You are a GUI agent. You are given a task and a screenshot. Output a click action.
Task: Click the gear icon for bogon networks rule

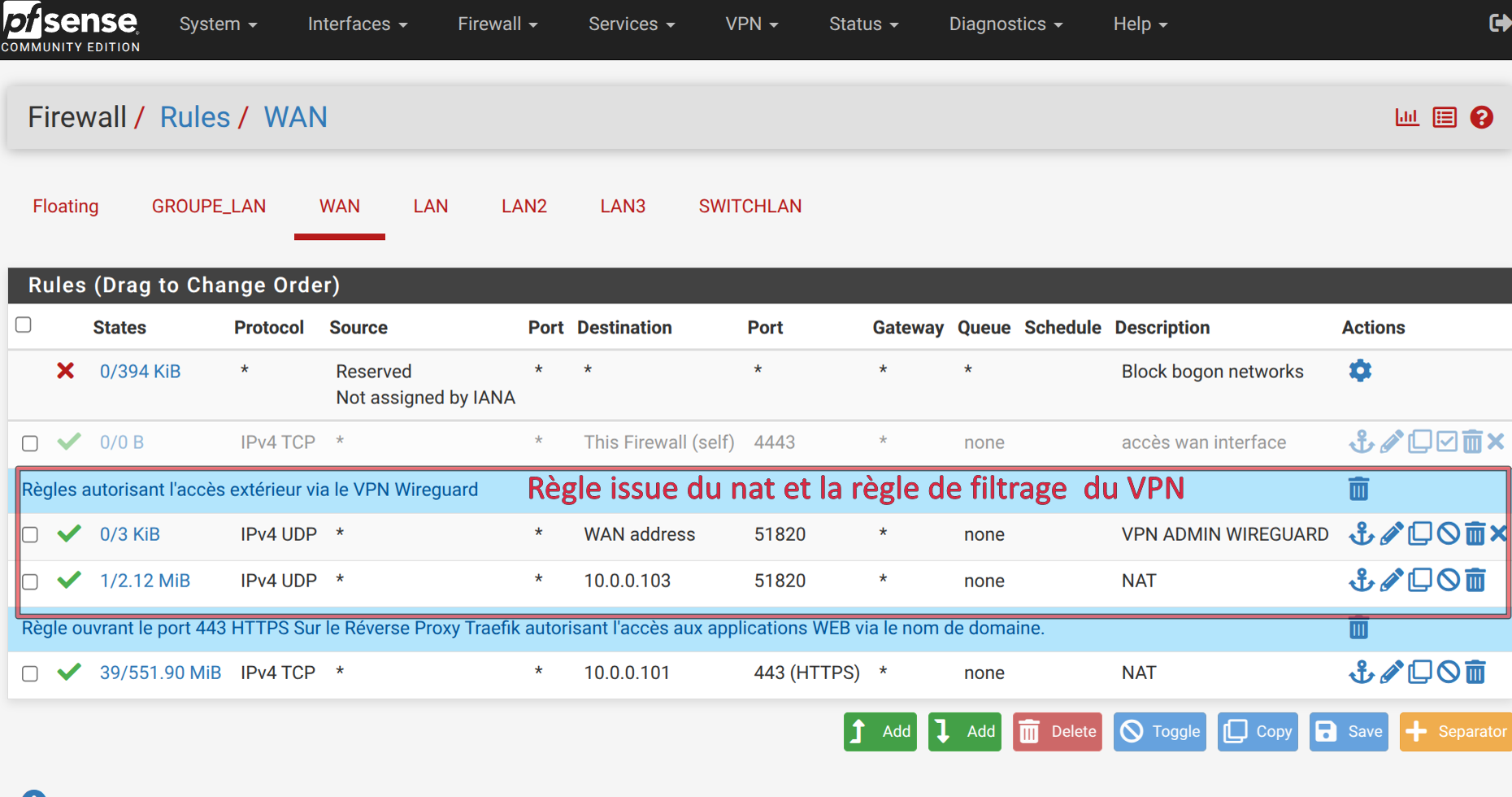[x=1360, y=371]
